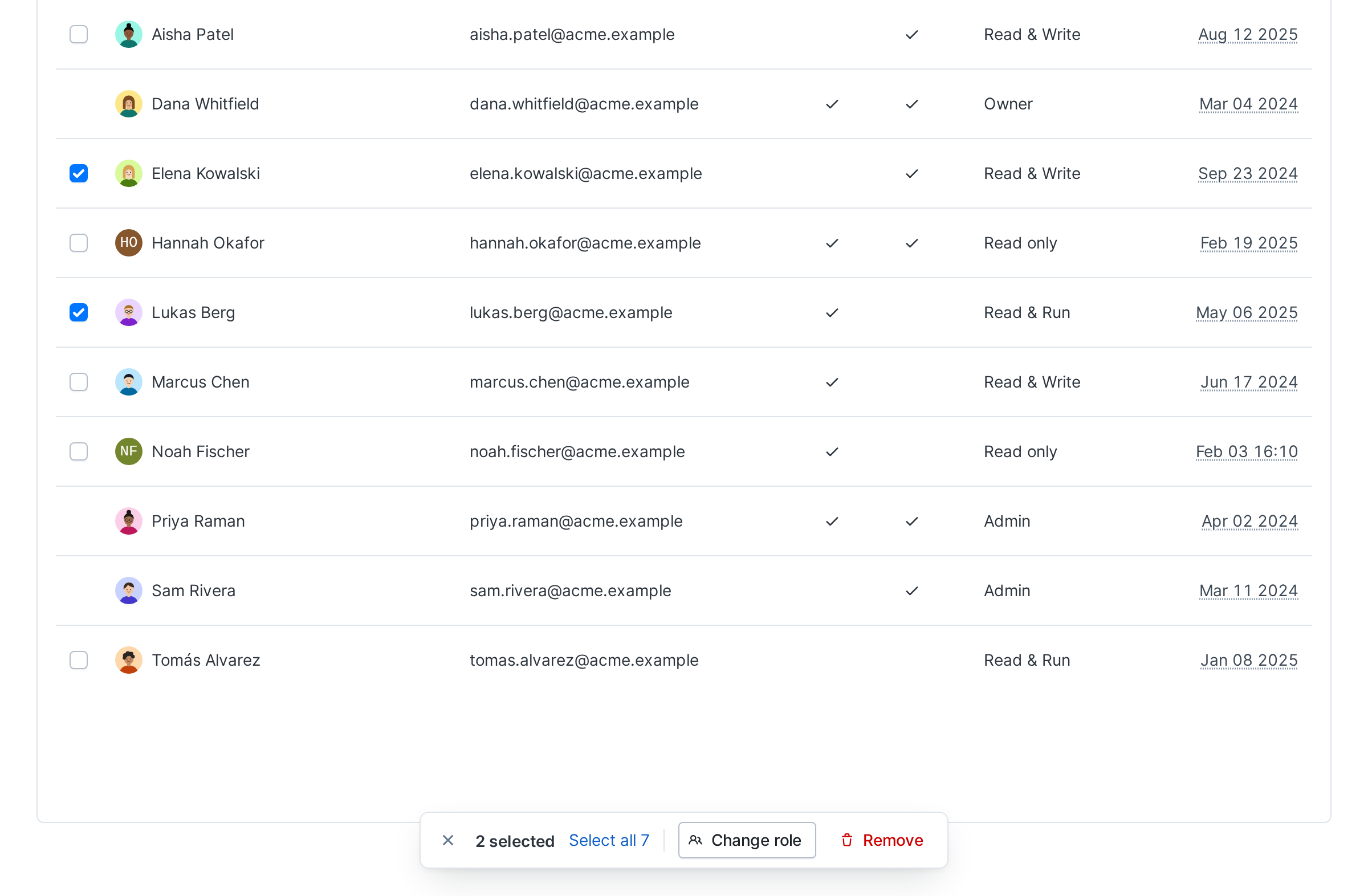1368x896 pixels.
Task: Click Sam Rivera's avatar
Action: click(x=129, y=591)
